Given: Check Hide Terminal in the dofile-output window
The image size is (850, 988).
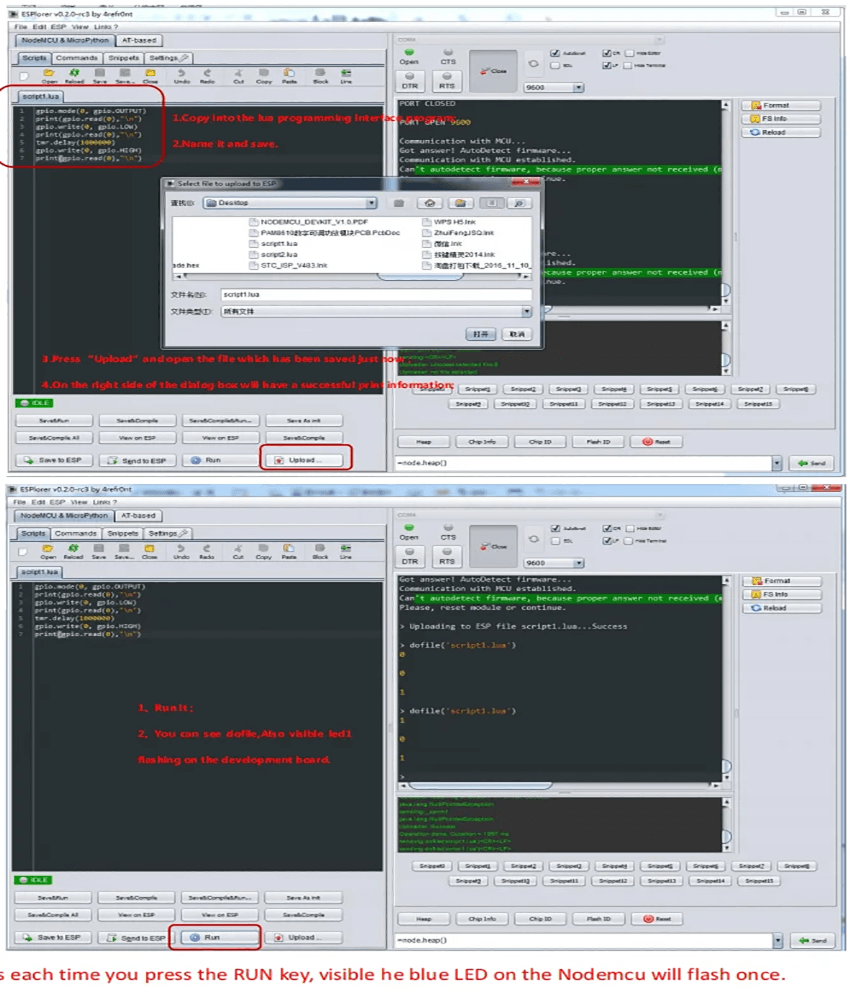Looking at the screenshot, I should 629,541.
